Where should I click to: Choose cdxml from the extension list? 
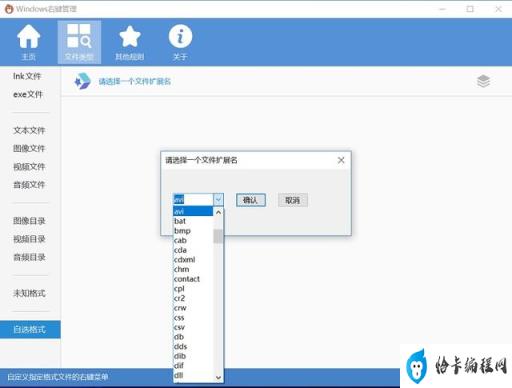(193, 260)
